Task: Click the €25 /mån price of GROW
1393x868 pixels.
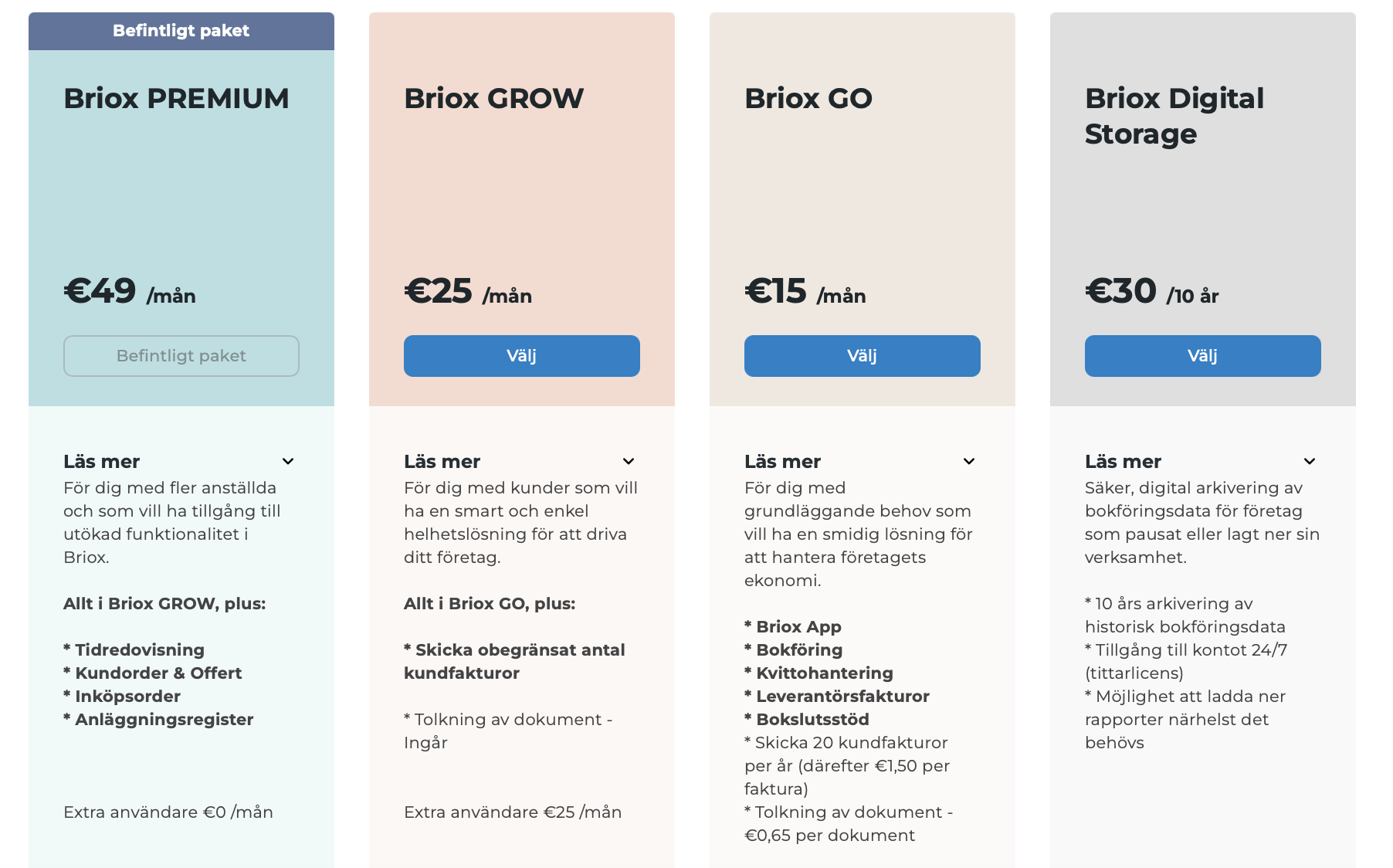Action: (467, 292)
